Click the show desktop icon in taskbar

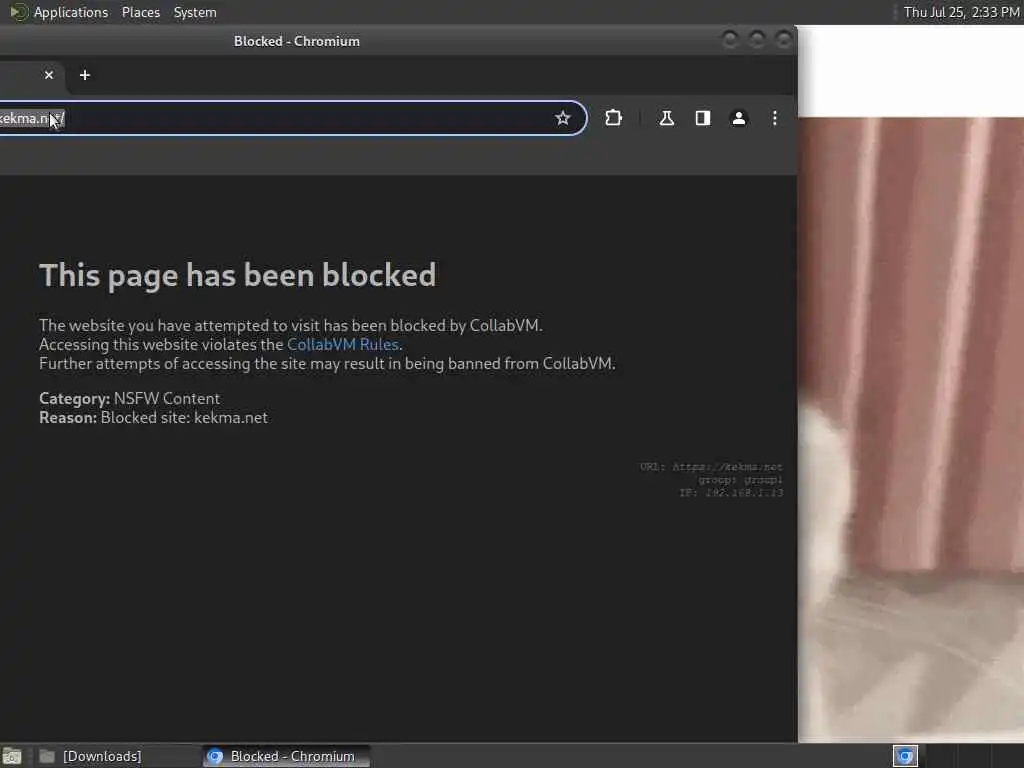click(x=12, y=756)
